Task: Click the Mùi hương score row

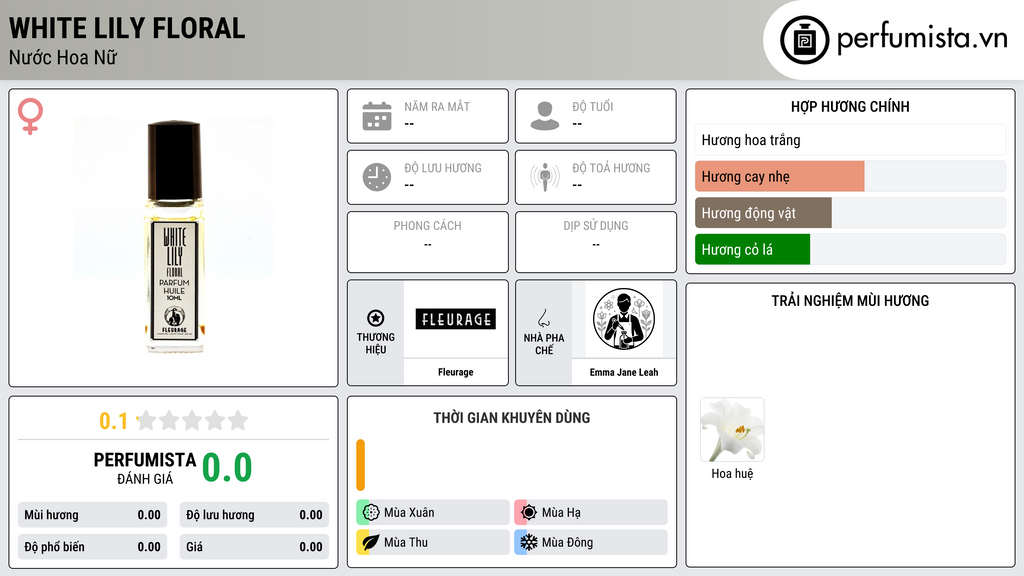Action: (92, 515)
